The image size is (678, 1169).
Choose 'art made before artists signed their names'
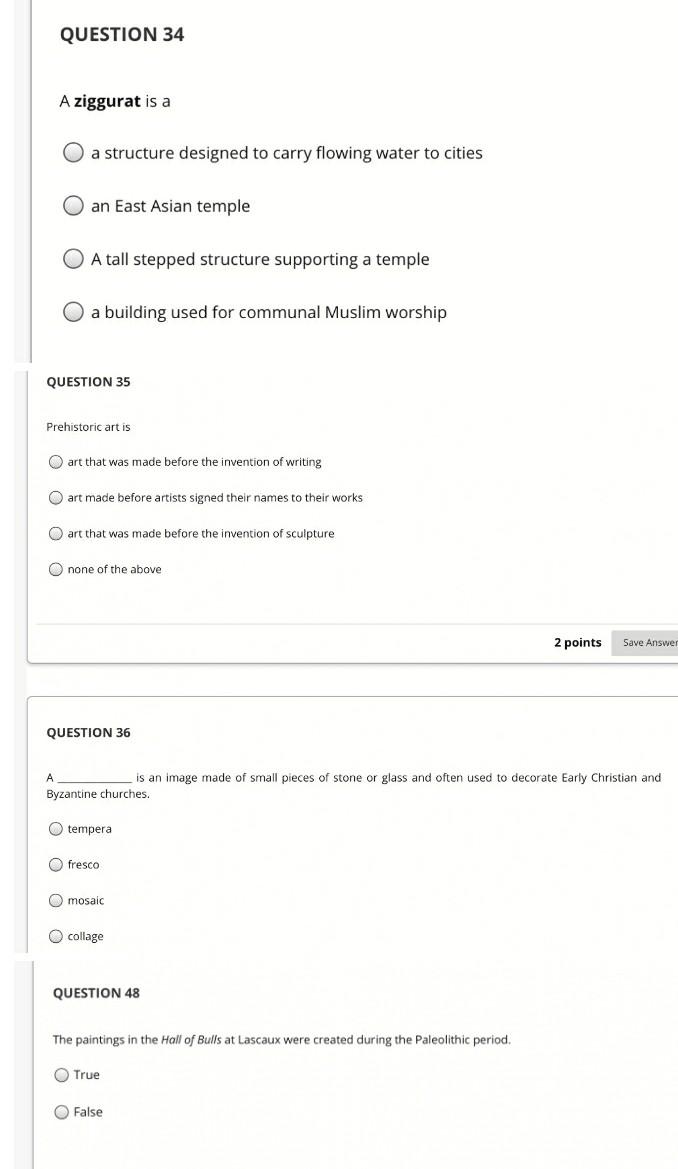click(x=56, y=498)
